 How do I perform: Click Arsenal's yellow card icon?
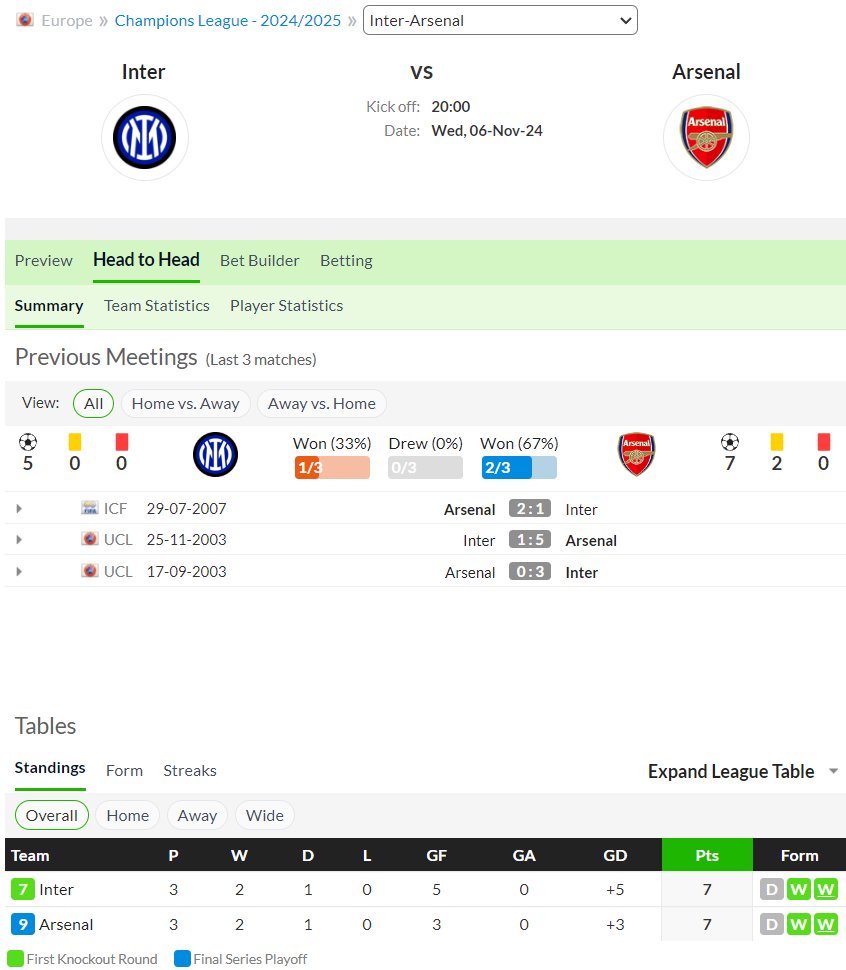[x=777, y=442]
